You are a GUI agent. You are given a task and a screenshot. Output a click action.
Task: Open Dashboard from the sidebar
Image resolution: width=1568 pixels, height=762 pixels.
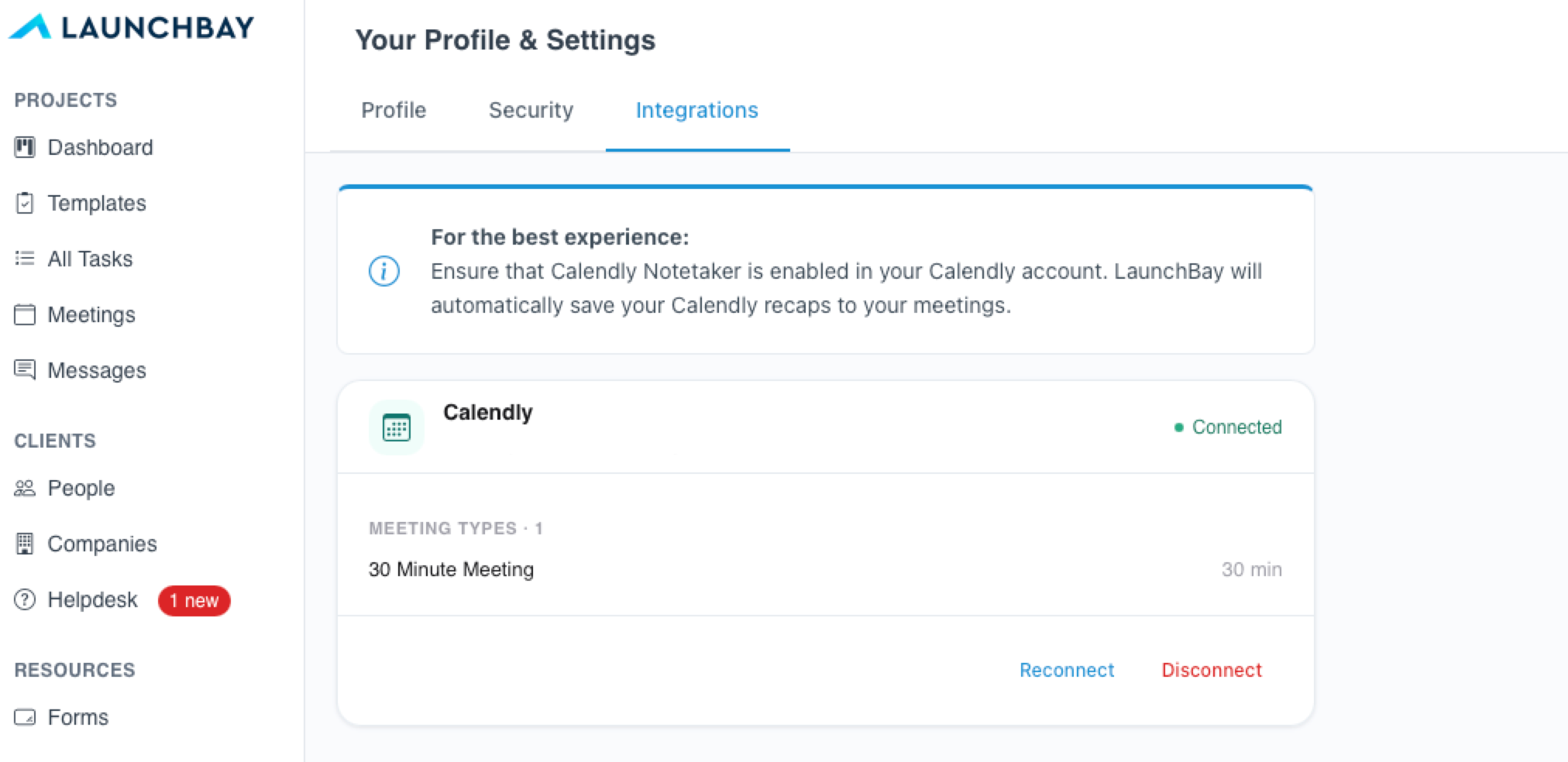[x=101, y=147]
